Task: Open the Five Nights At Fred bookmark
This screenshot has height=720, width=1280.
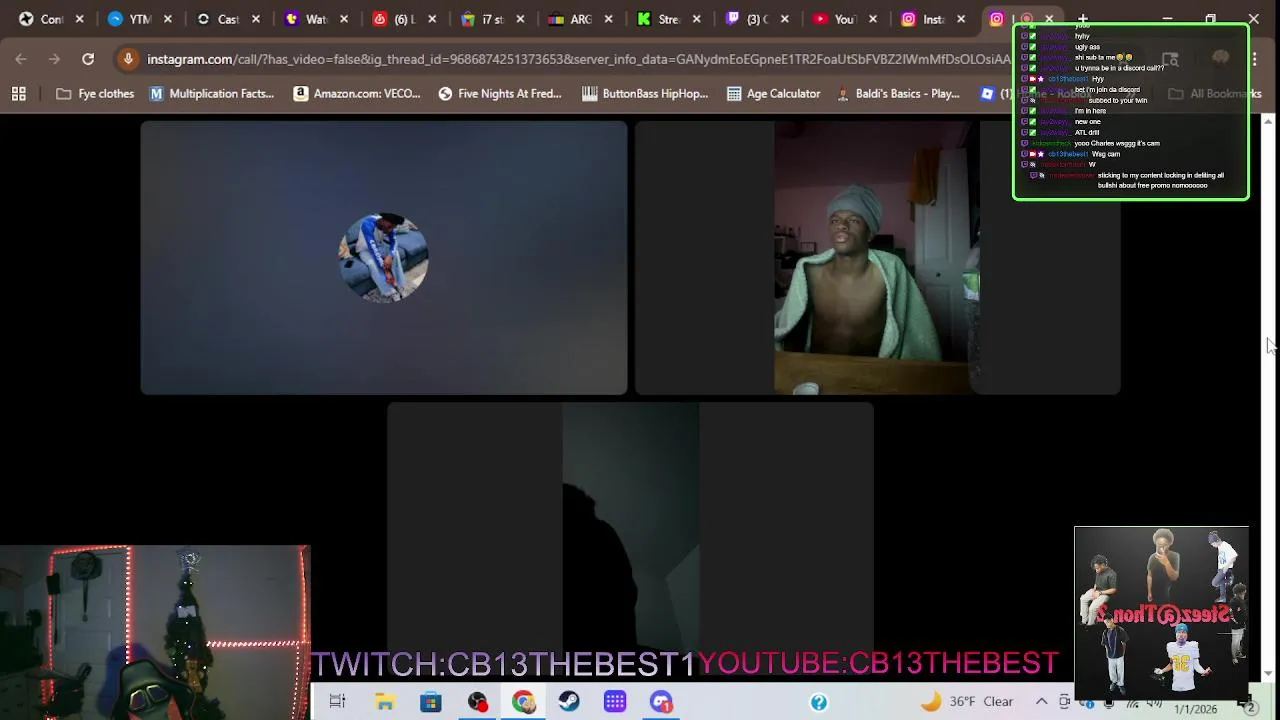Action: coord(499,93)
